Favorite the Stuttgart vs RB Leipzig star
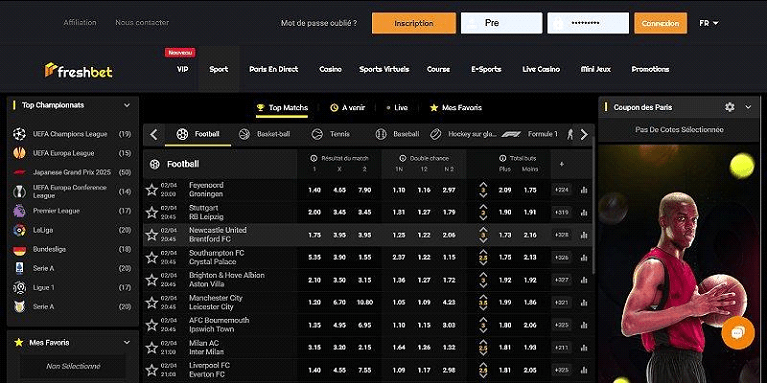Viewport: 767px width, 383px height. click(152, 212)
